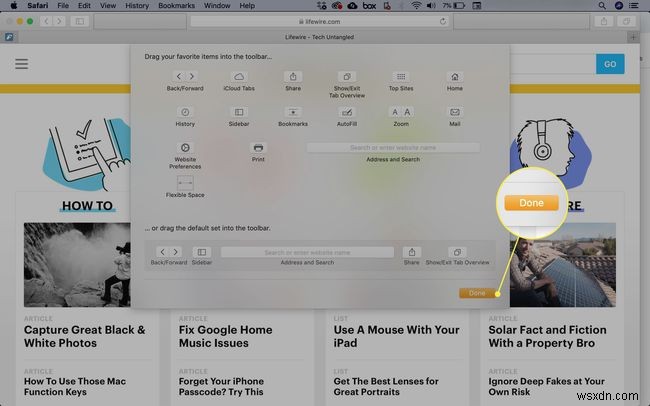Screen dimensions: 650x406
Task: Select the iCloud Tabs toolbar item
Action: click(x=239, y=81)
